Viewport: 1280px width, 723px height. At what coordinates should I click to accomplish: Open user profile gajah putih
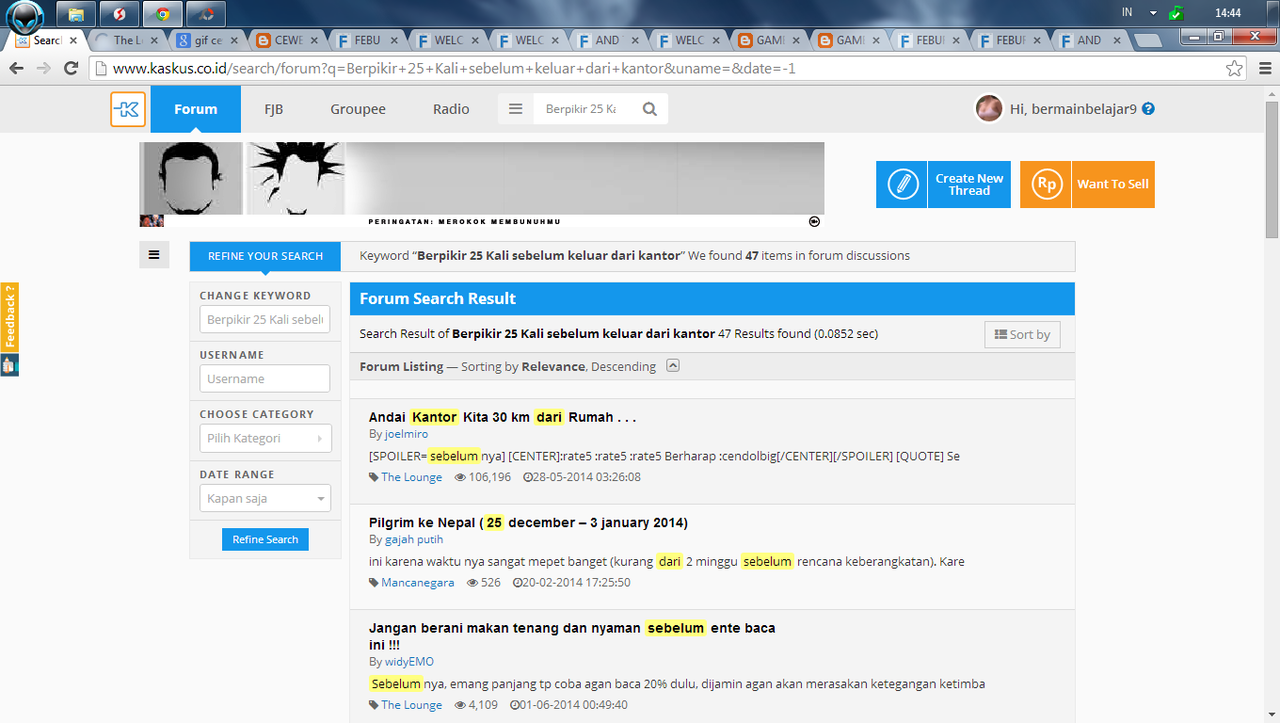pos(414,539)
